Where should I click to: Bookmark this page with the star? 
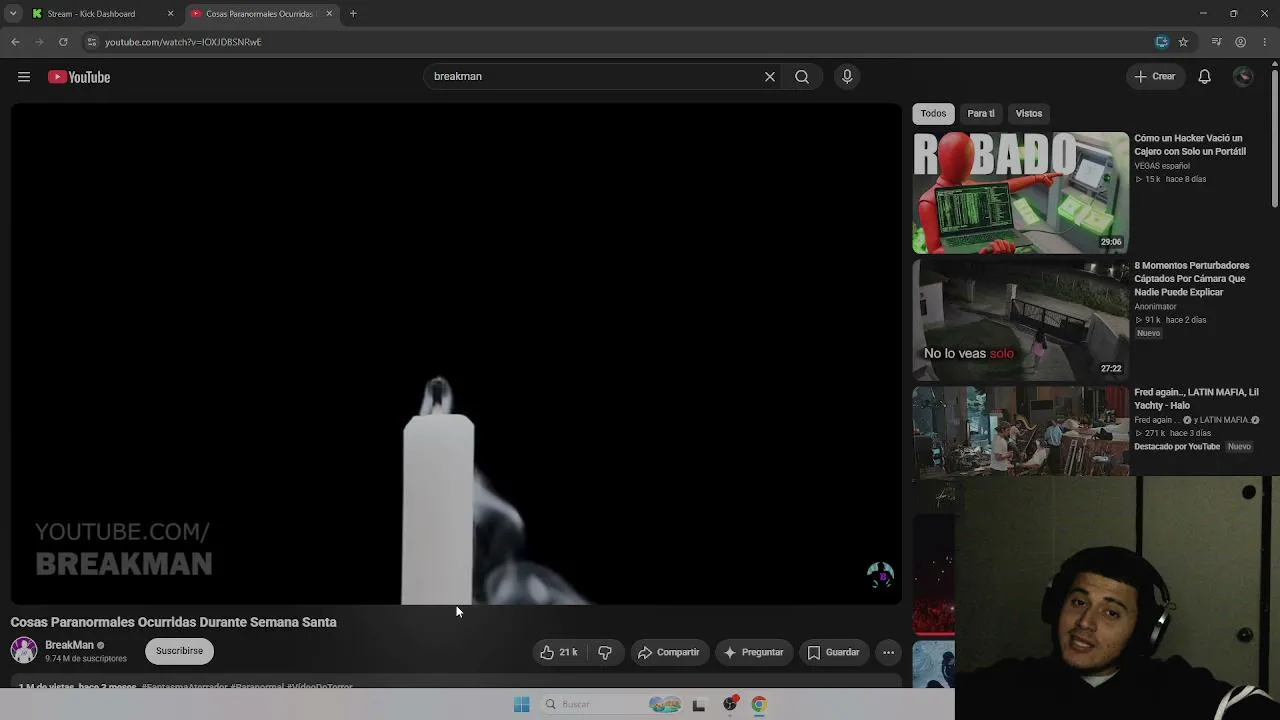[1183, 42]
